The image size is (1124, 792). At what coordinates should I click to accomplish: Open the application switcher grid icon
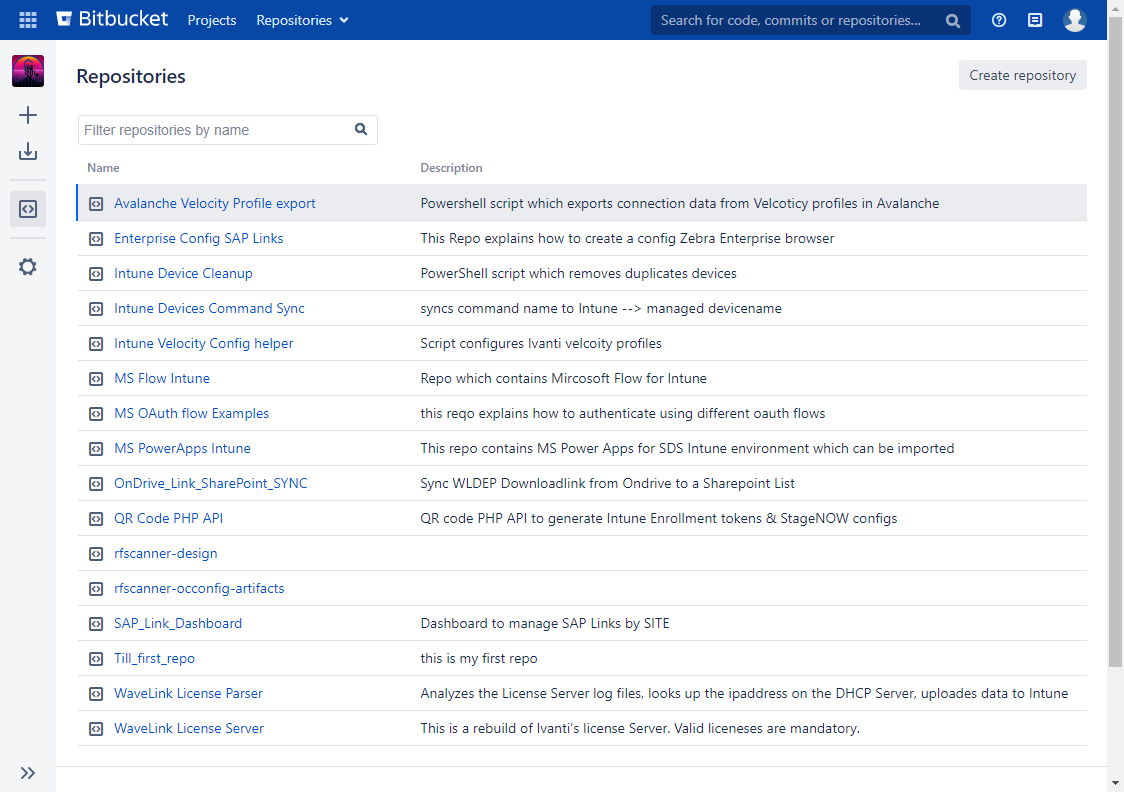point(28,20)
